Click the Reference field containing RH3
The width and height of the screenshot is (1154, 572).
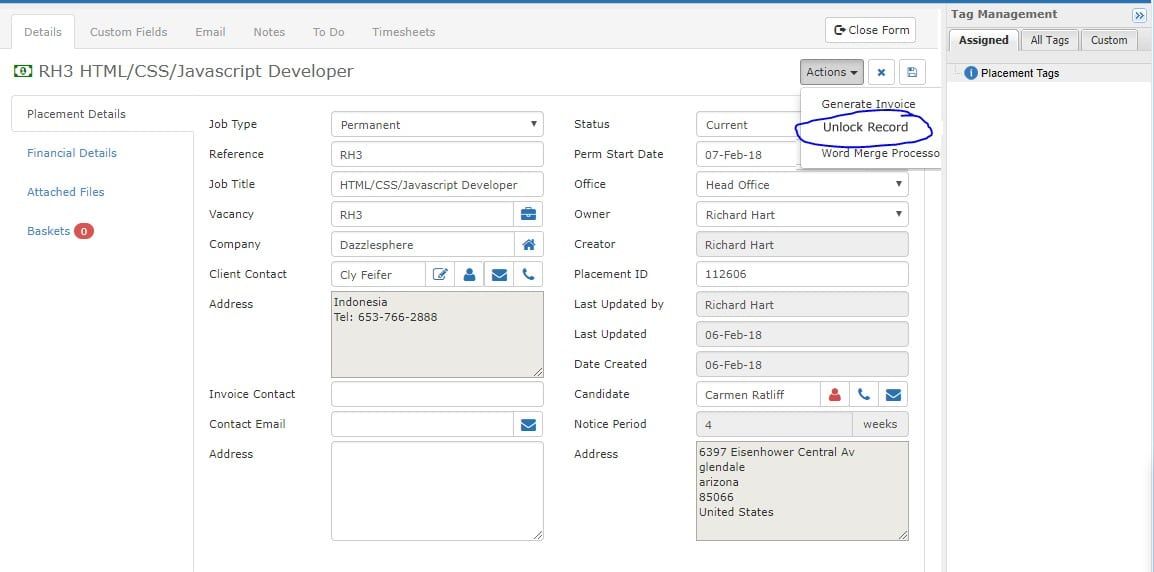point(437,155)
